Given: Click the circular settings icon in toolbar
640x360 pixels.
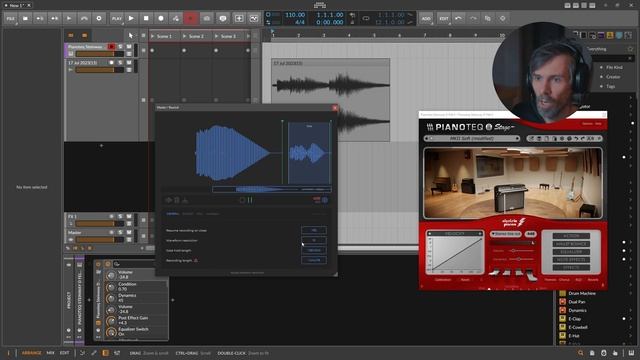Looking at the screenshot, I should click(x=99, y=18).
